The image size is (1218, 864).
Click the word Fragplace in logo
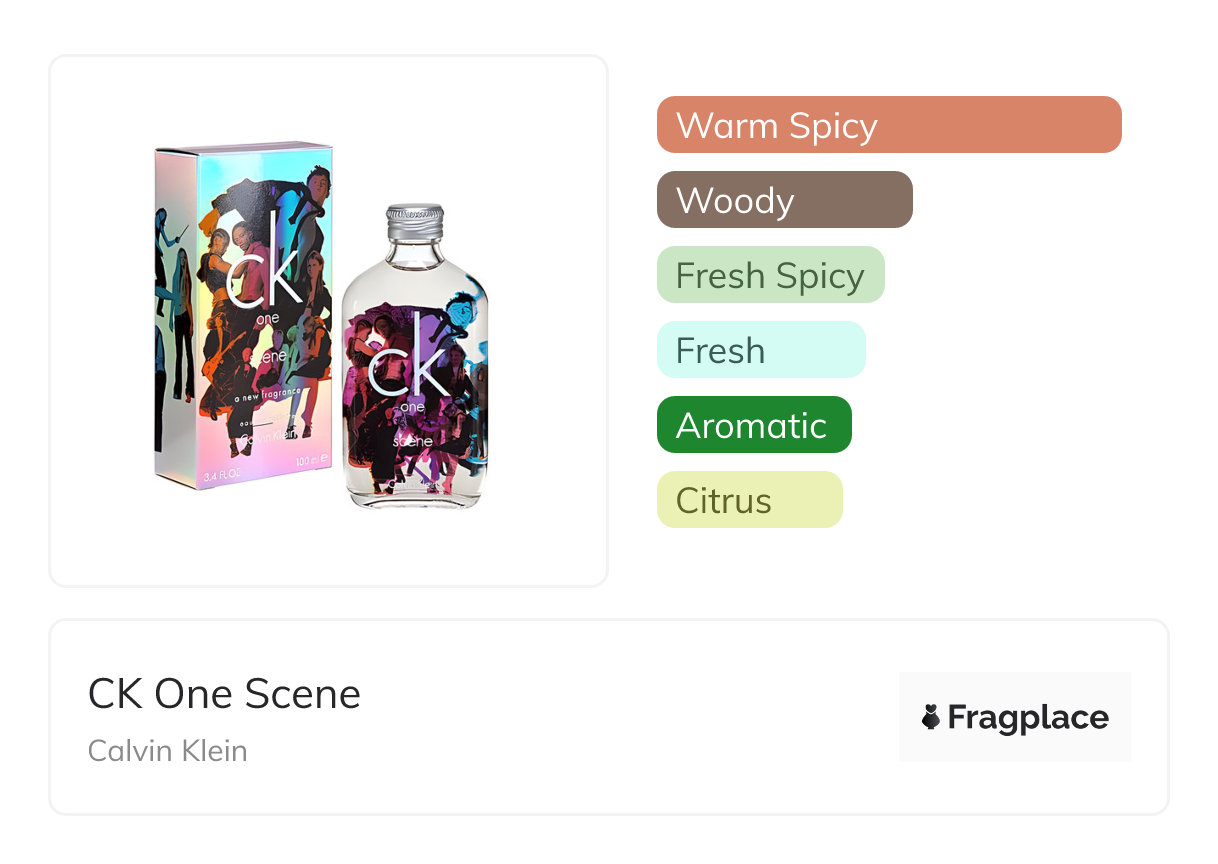(x=1028, y=718)
